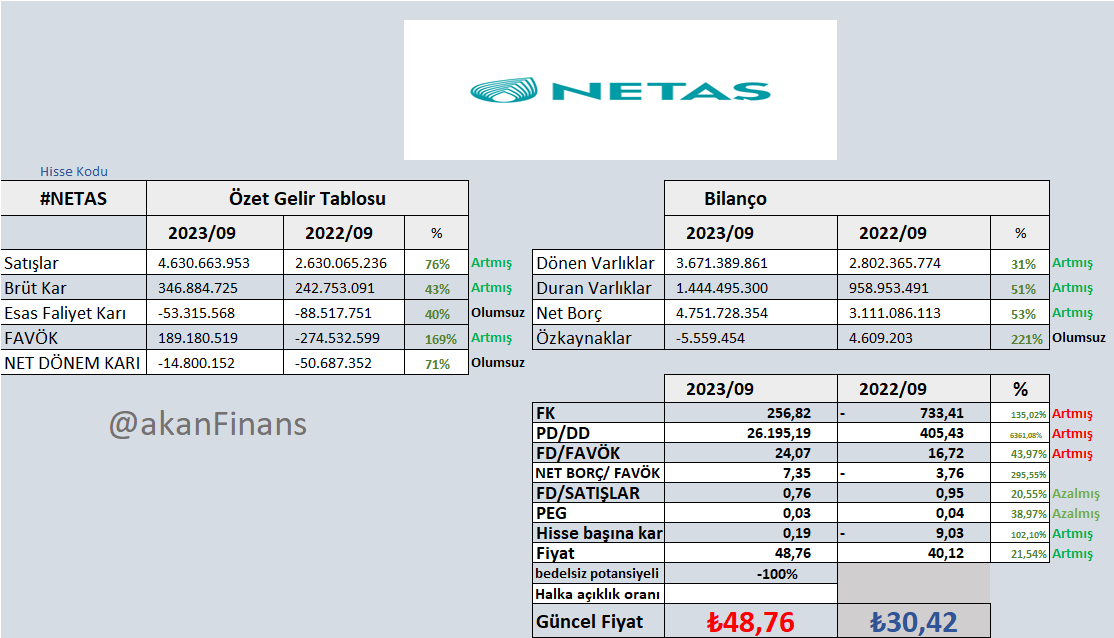Viewport: 1114px width, 638px height.
Task: Click the Fiyat row label
Action: click(598, 553)
